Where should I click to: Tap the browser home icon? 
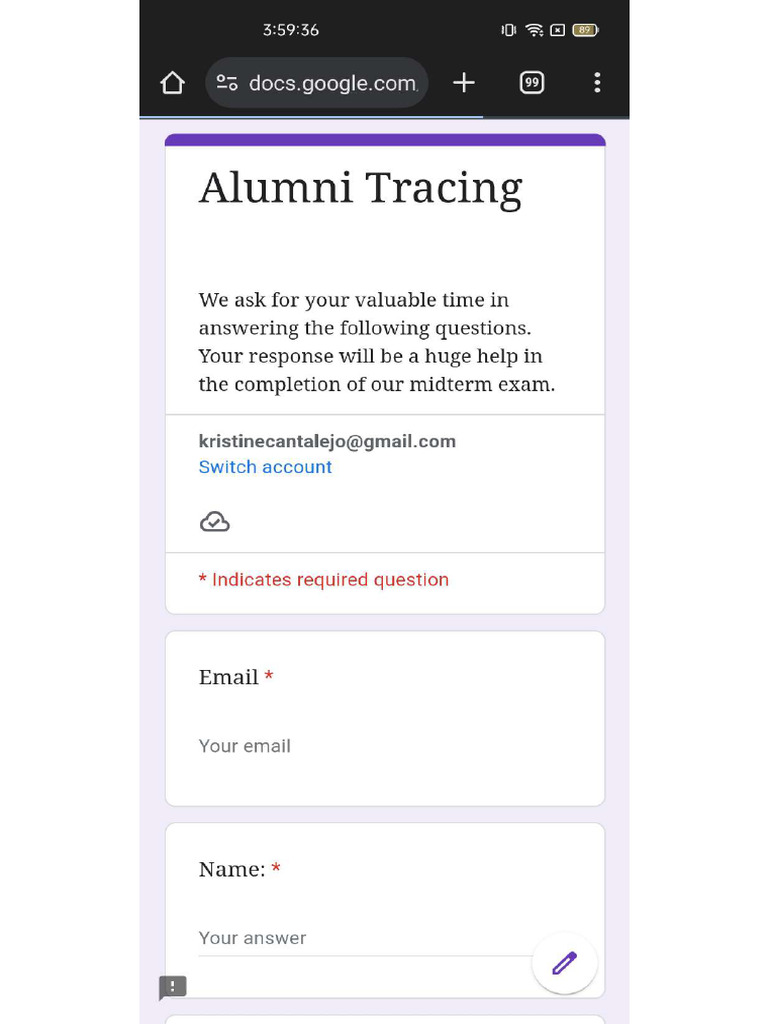click(172, 83)
